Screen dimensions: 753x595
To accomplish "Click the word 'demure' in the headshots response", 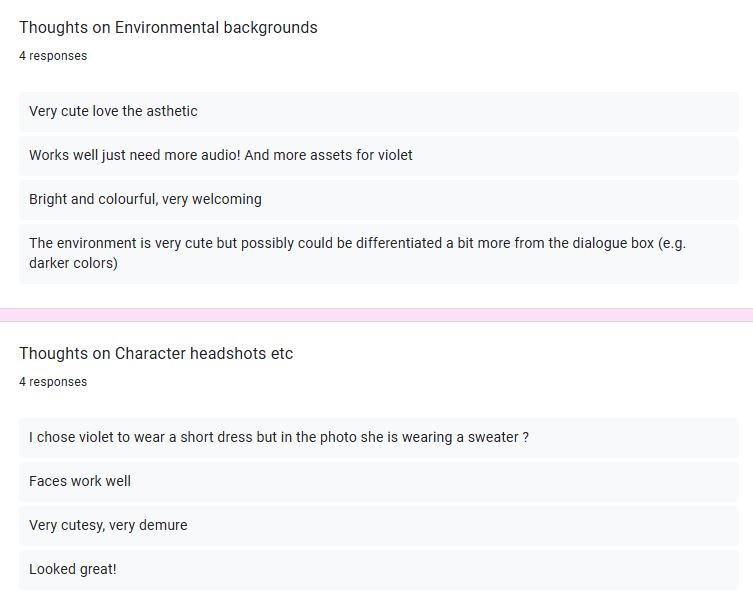I will [163, 525].
